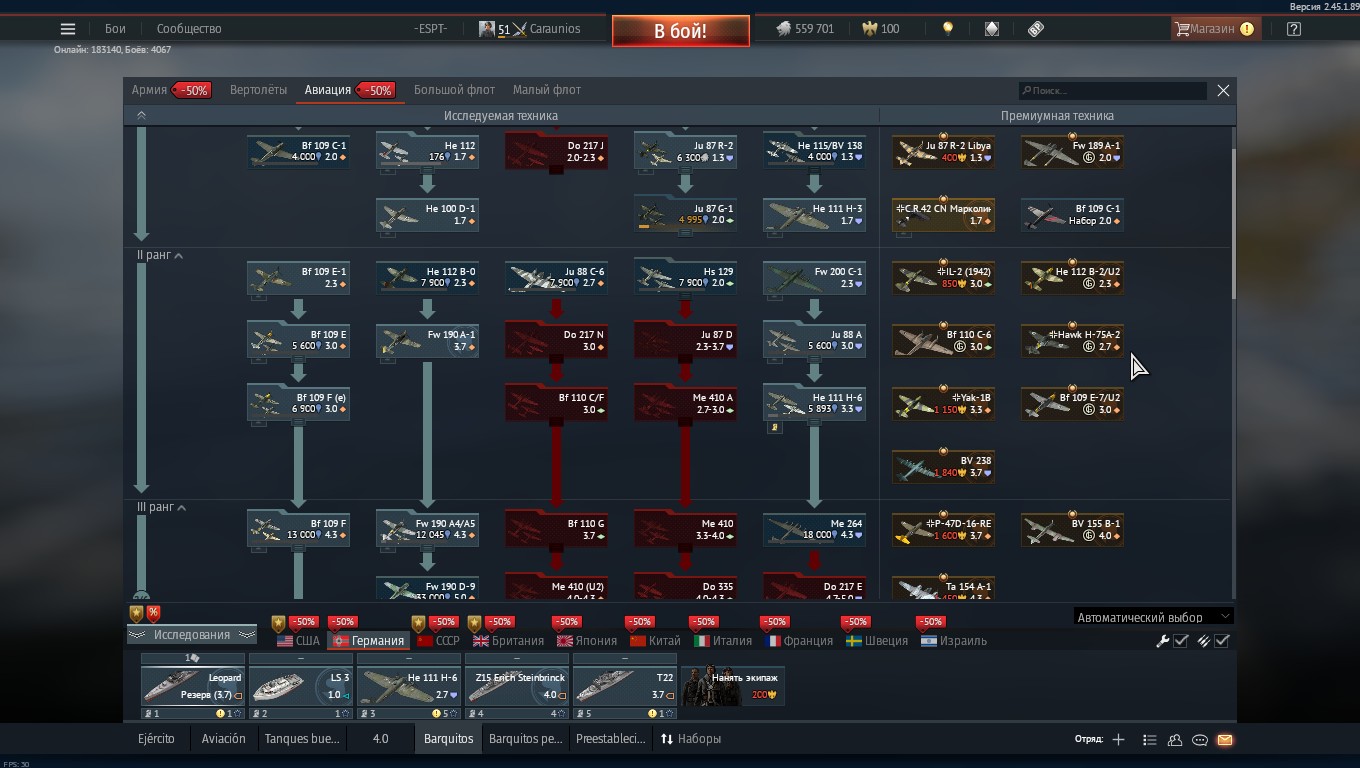Screen dimensions: 1360x768
Task: Open the mail envelope icon
Action: coord(1225,740)
